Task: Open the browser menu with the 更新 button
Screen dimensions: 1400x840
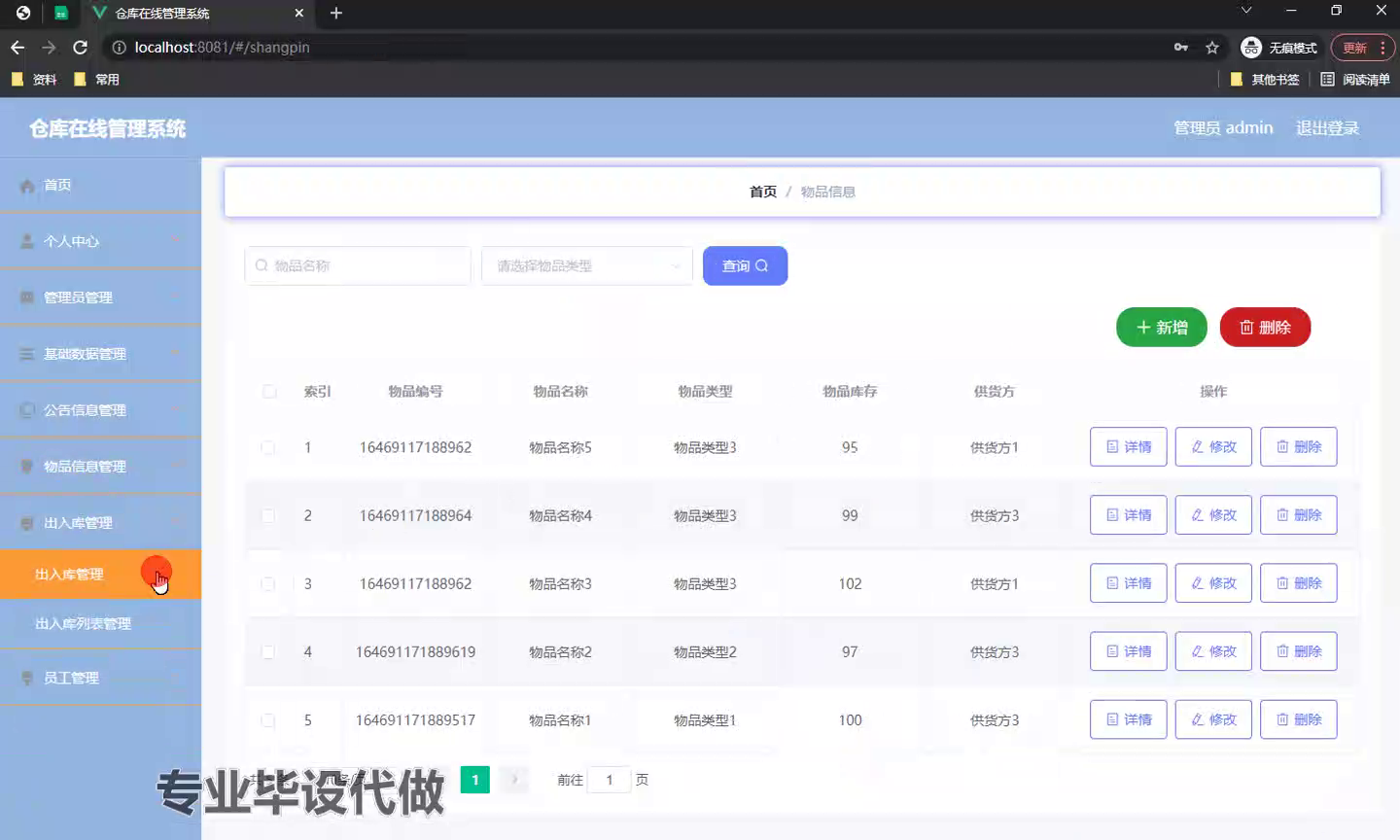Action: click(x=1363, y=48)
